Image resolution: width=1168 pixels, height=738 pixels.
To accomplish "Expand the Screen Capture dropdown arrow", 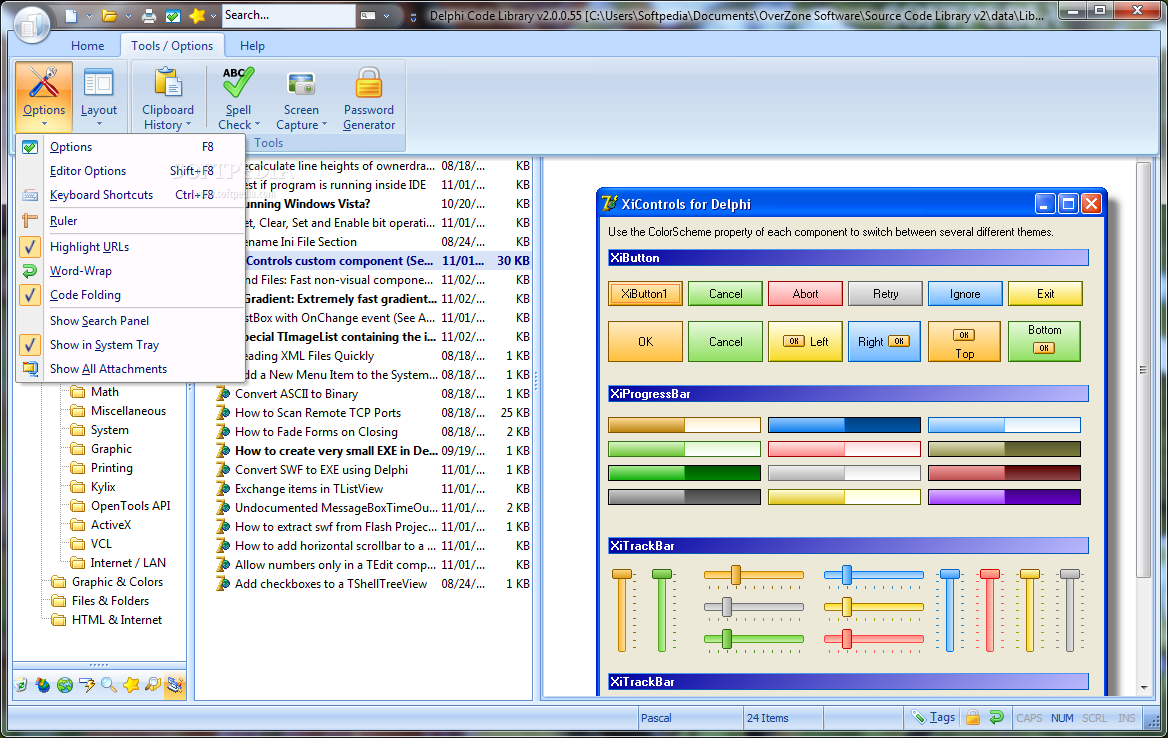I will (x=324, y=125).
